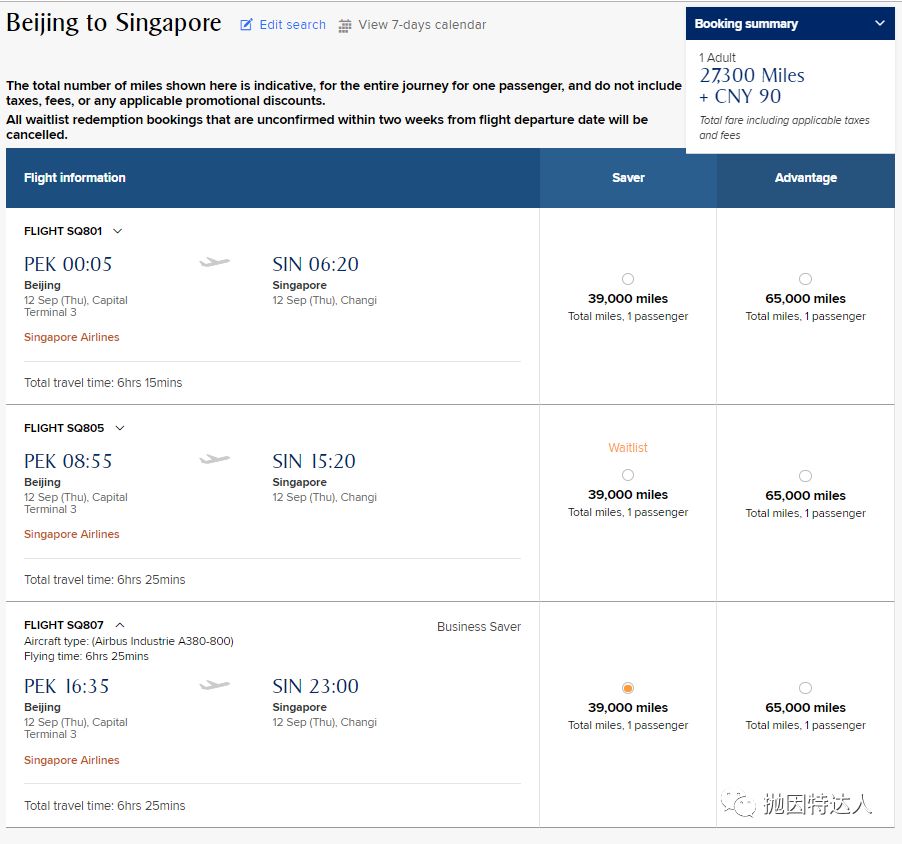Click SQ805 Total travel time: 6hrs 25mins
Screen dimensions: 902x844
pos(105,579)
